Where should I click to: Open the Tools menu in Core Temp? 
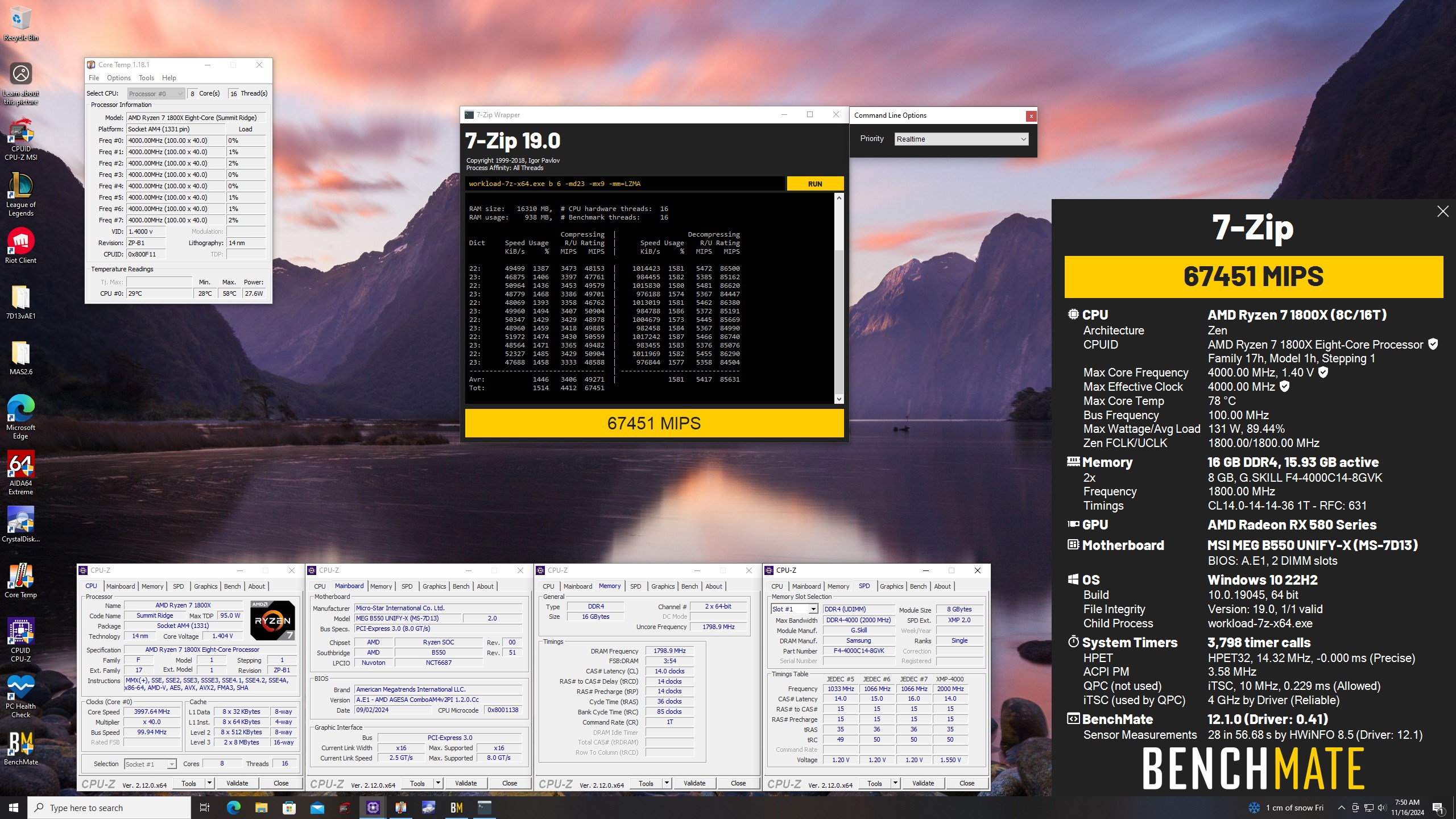pos(146,78)
